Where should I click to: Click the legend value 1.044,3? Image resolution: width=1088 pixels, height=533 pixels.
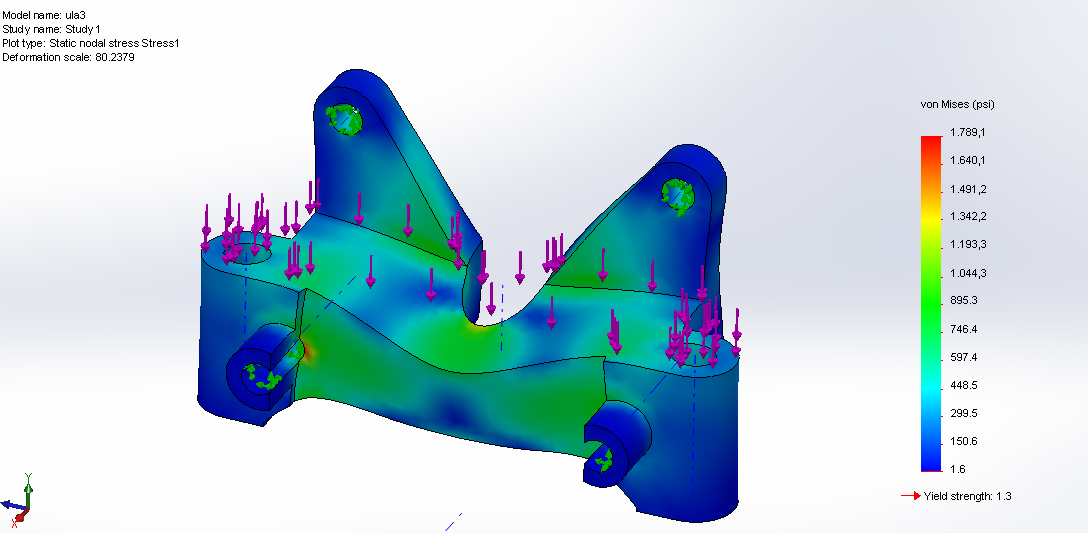pyautogui.click(x=968, y=273)
